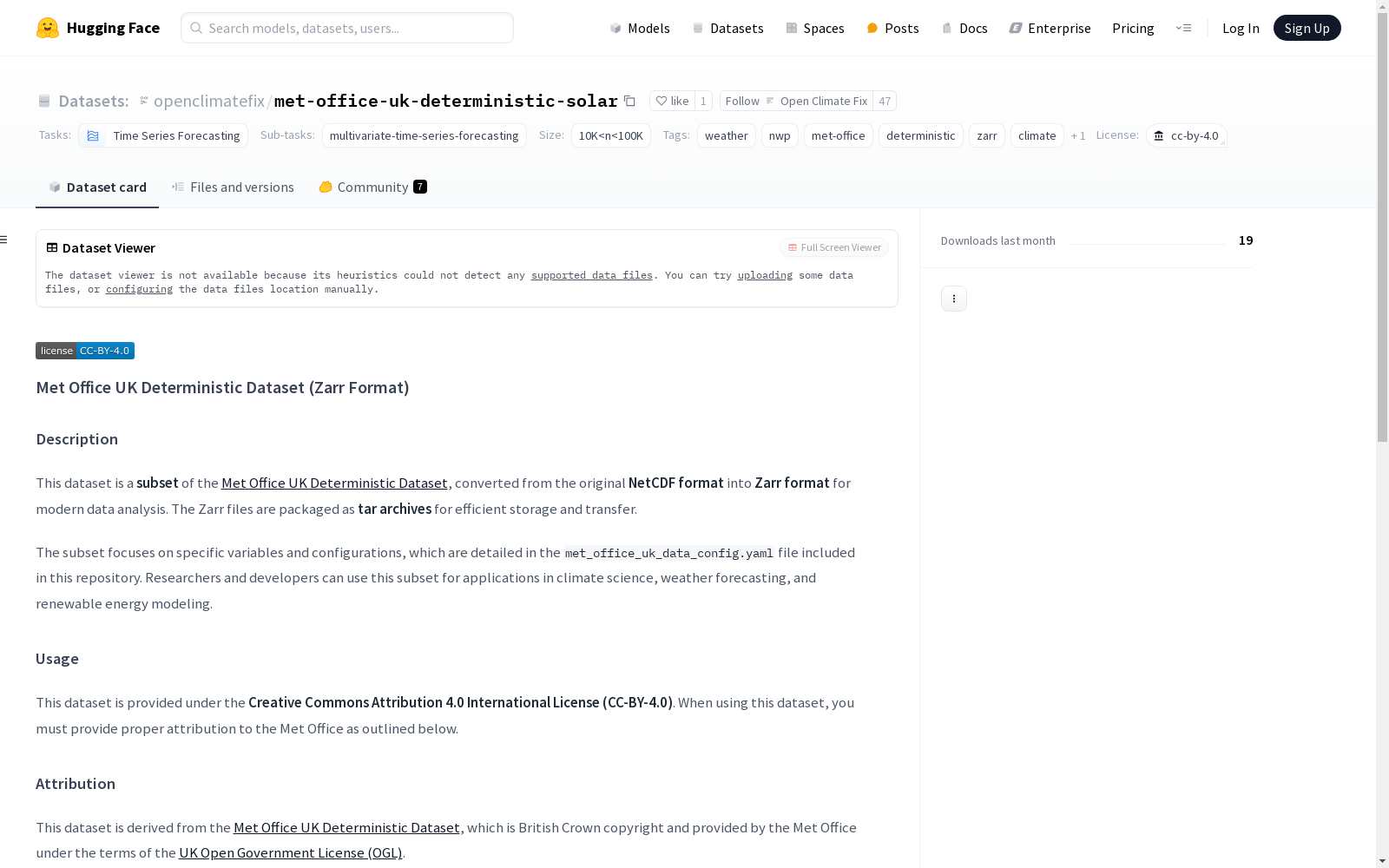Open the Files and versions tab

(233, 187)
